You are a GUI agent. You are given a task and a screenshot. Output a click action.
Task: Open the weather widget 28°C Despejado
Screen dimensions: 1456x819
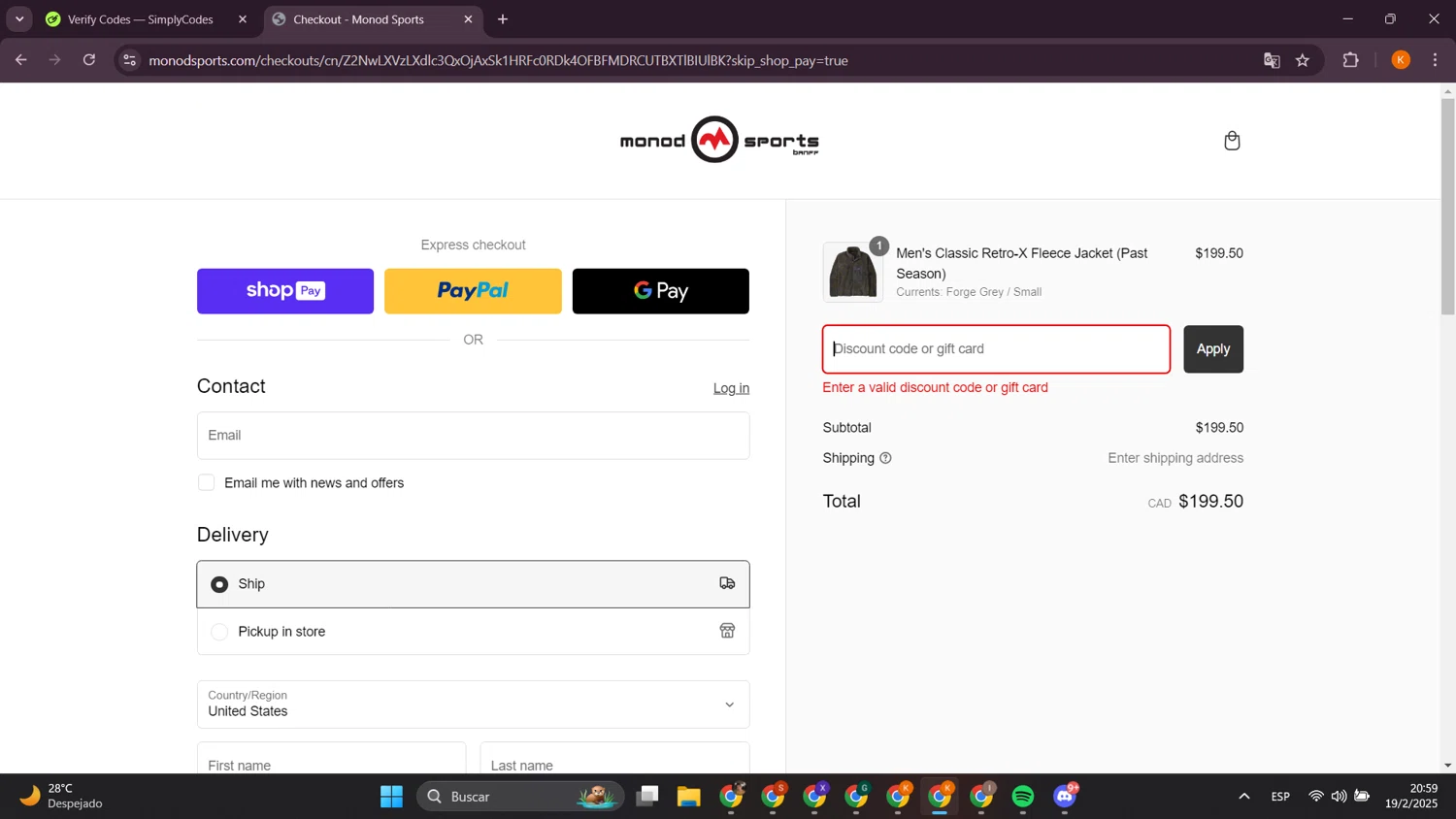[62, 797]
